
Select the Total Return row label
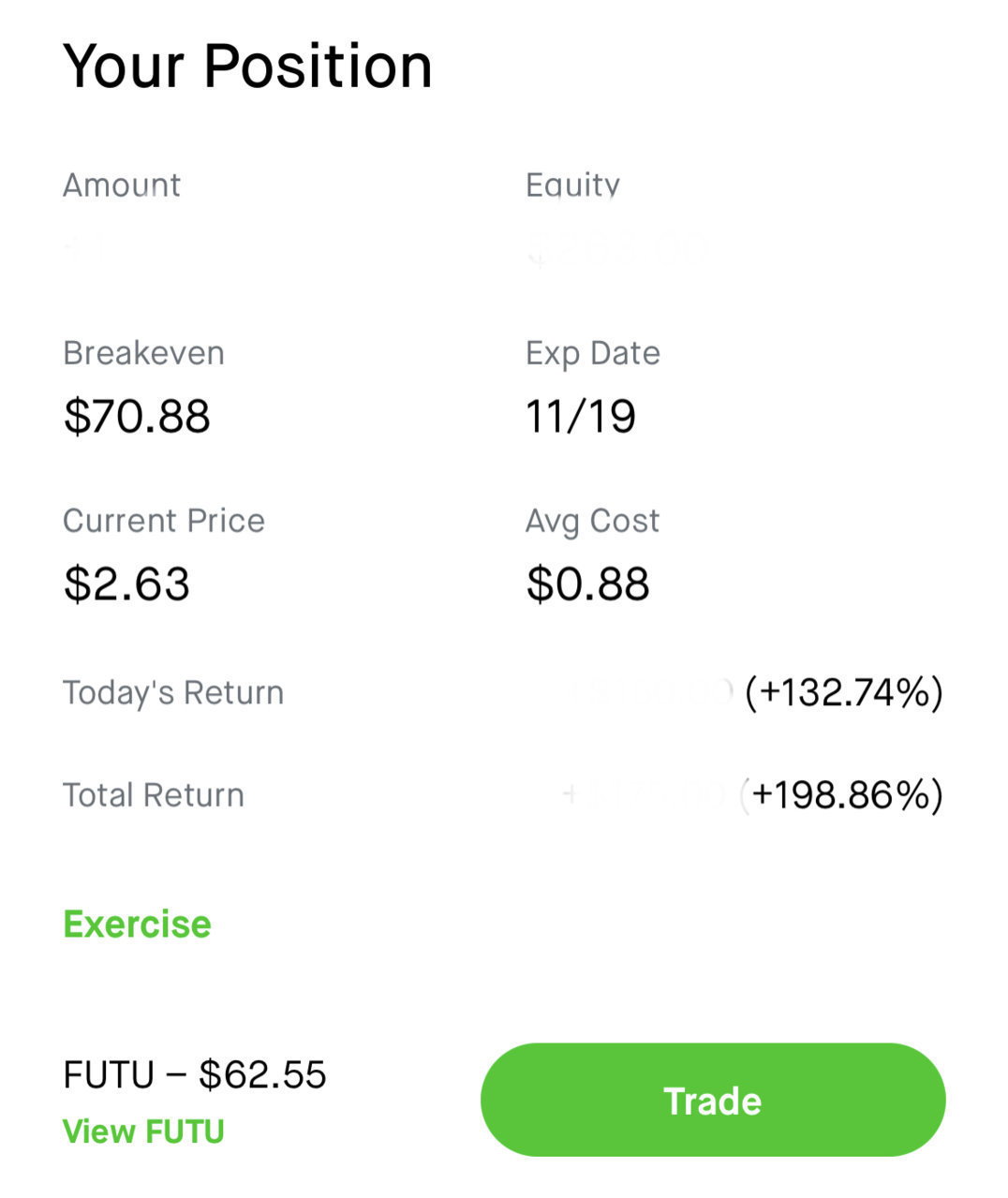tap(154, 795)
